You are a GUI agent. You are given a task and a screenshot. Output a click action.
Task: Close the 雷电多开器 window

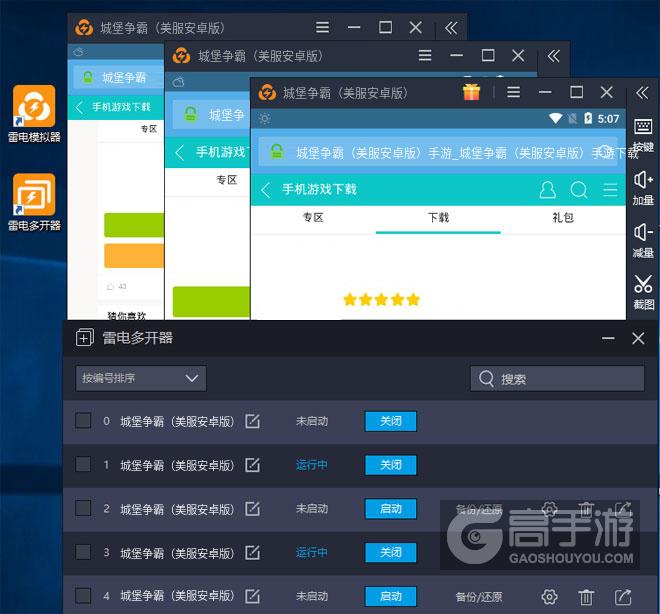(x=638, y=338)
